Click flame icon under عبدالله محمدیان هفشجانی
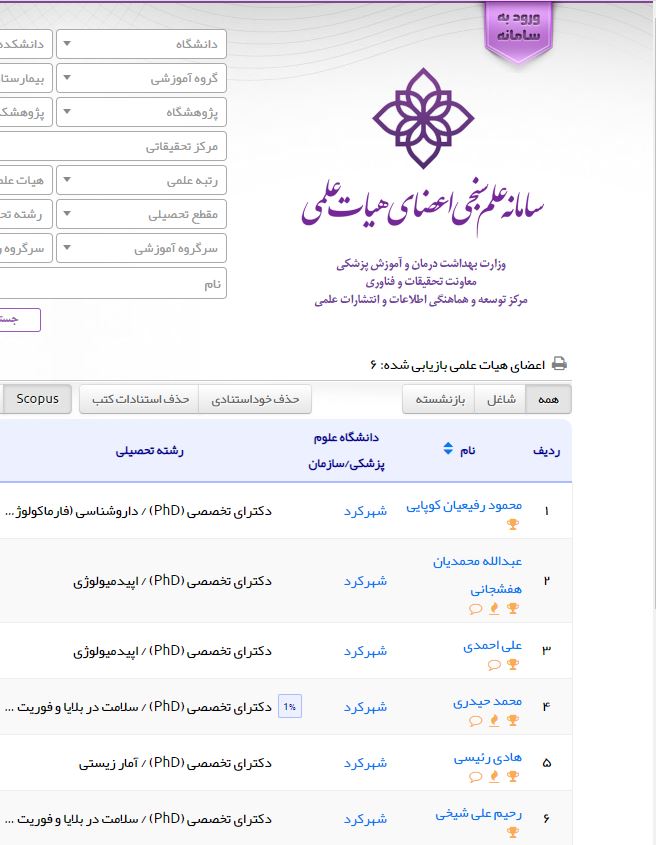 point(494,608)
